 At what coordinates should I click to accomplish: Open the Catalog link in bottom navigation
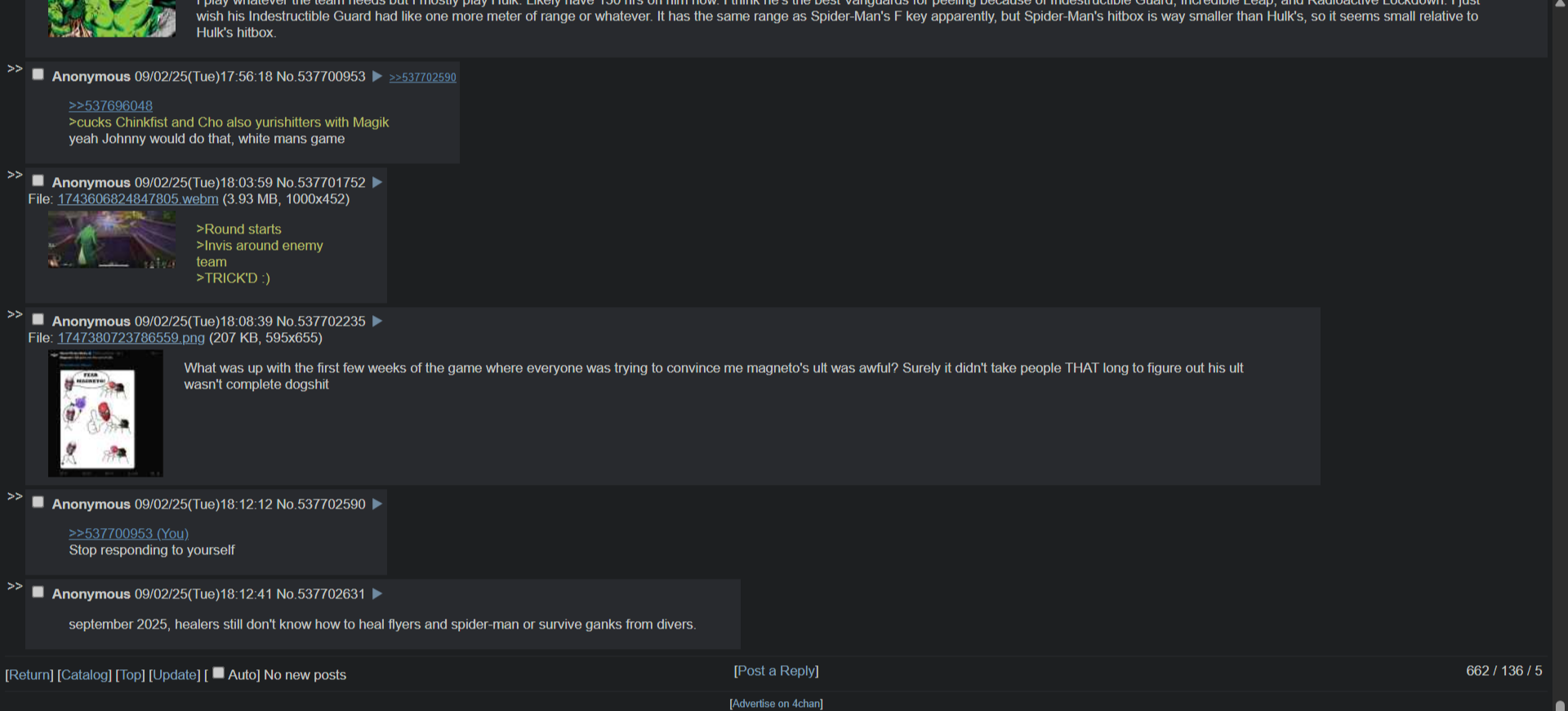(x=84, y=675)
